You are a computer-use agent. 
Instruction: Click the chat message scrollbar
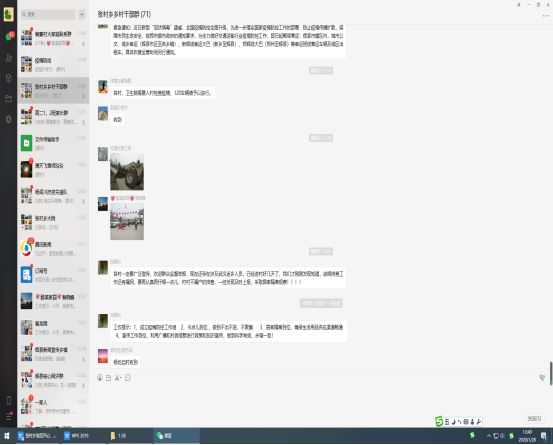551,374
